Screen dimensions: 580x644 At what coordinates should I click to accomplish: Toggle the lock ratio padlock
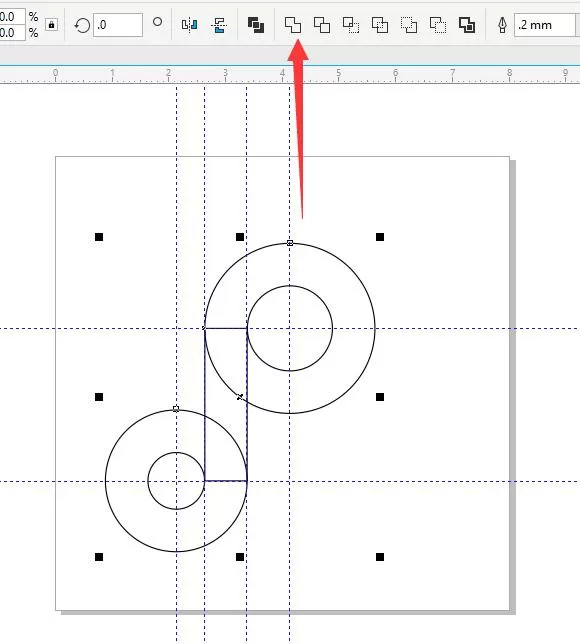51,25
